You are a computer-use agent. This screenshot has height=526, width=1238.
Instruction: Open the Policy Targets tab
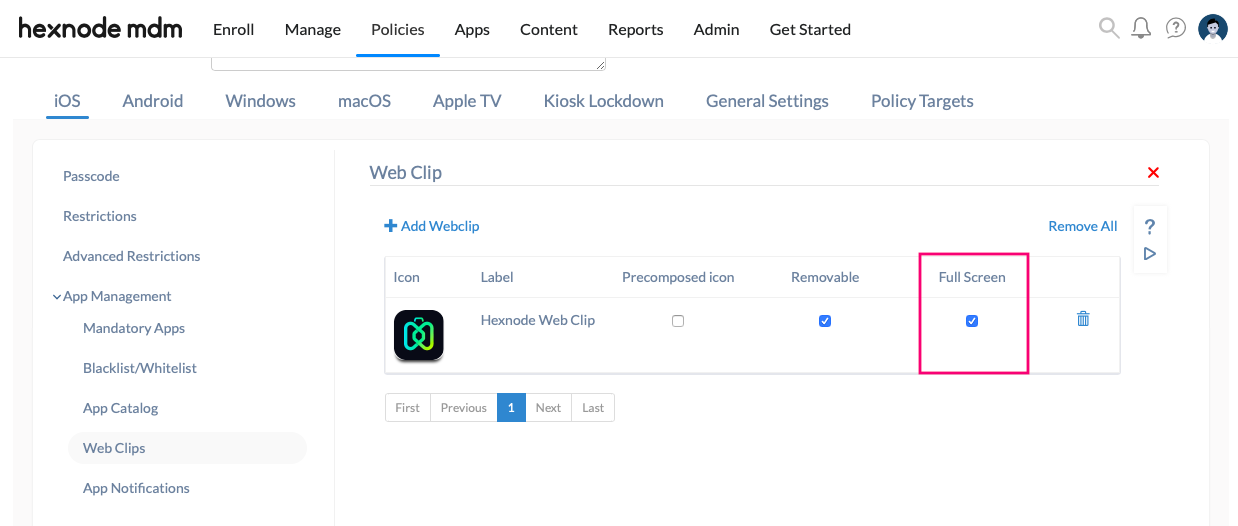tap(922, 101)
